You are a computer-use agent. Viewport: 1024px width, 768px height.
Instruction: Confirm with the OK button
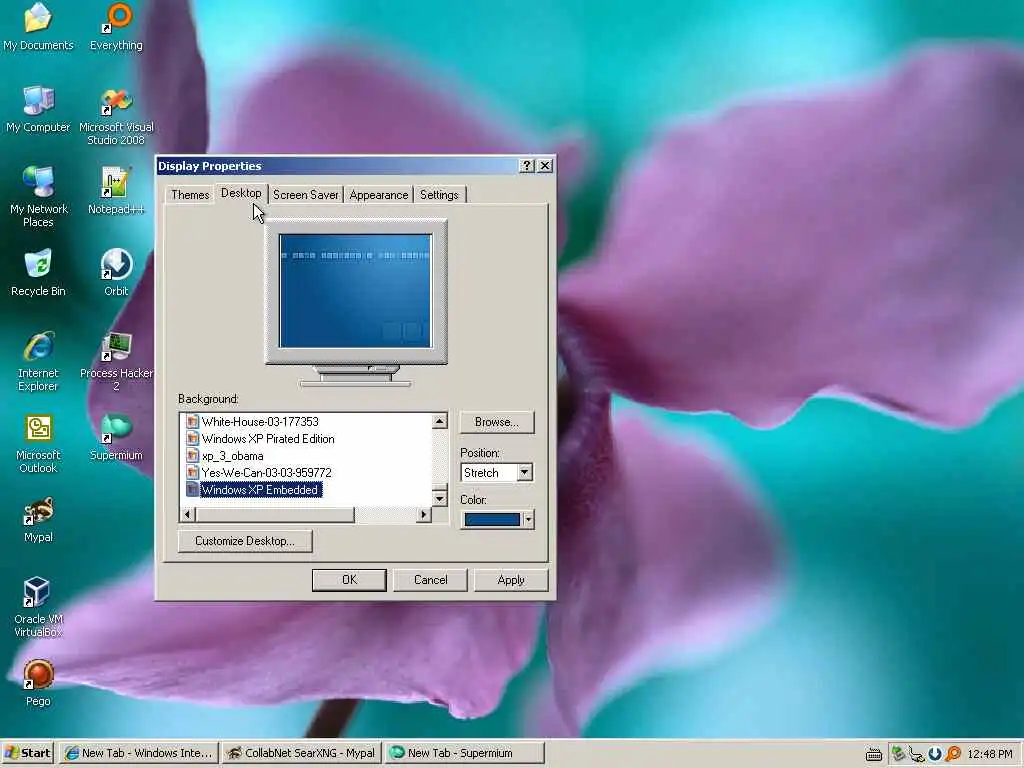coord(349,580)
